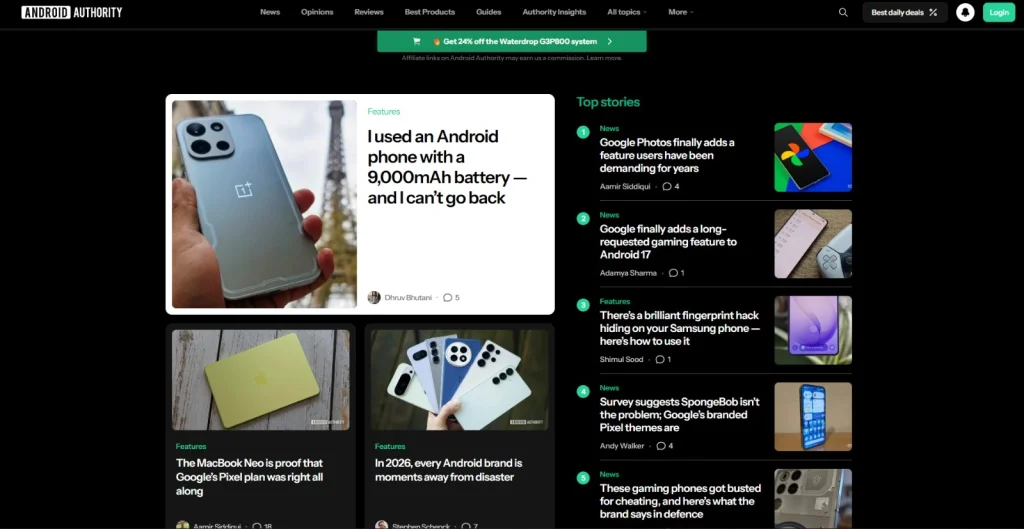Go to the Reviews section

[369, 12]
